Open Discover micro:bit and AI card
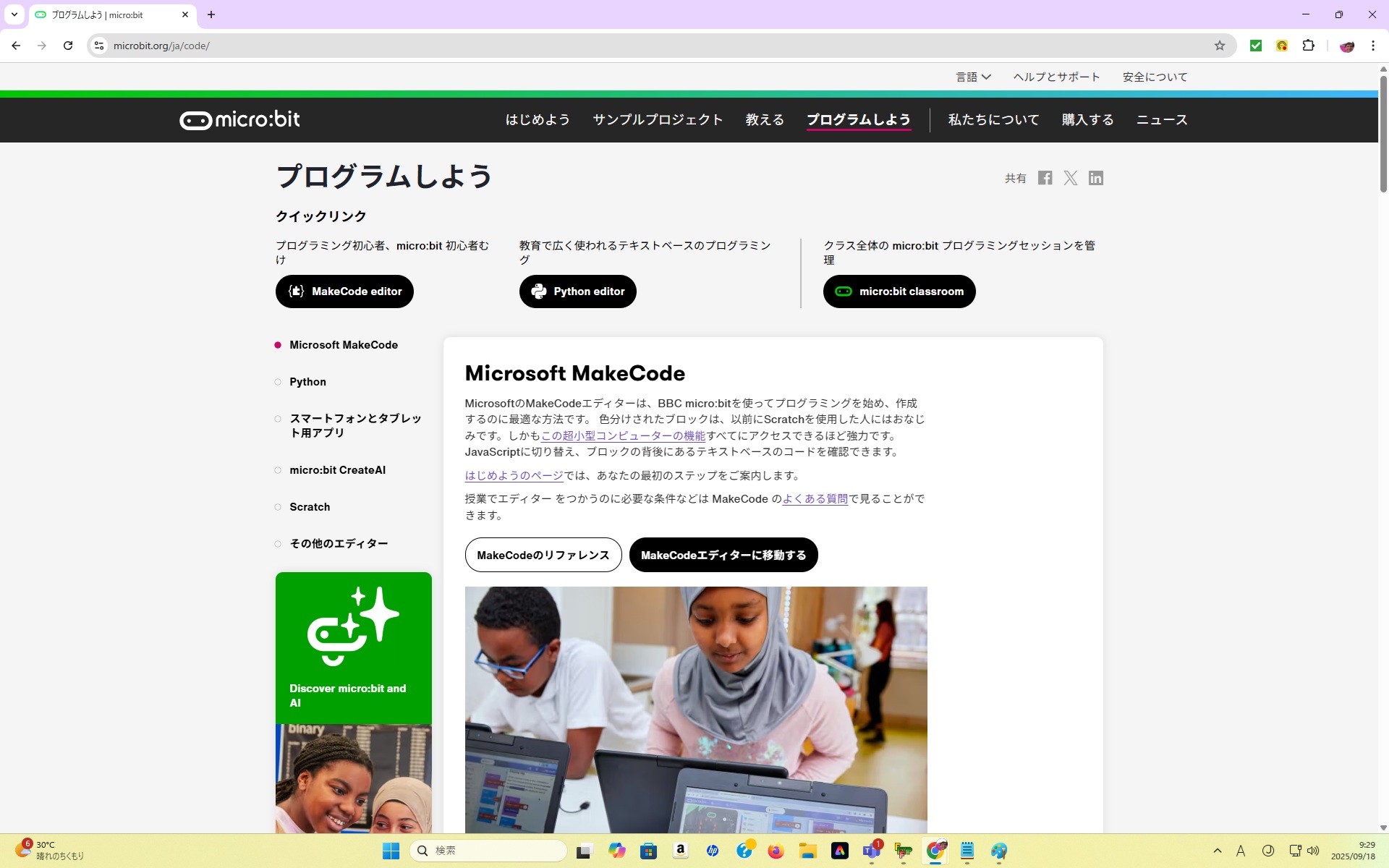The image size is (1389, 868). 353,647
